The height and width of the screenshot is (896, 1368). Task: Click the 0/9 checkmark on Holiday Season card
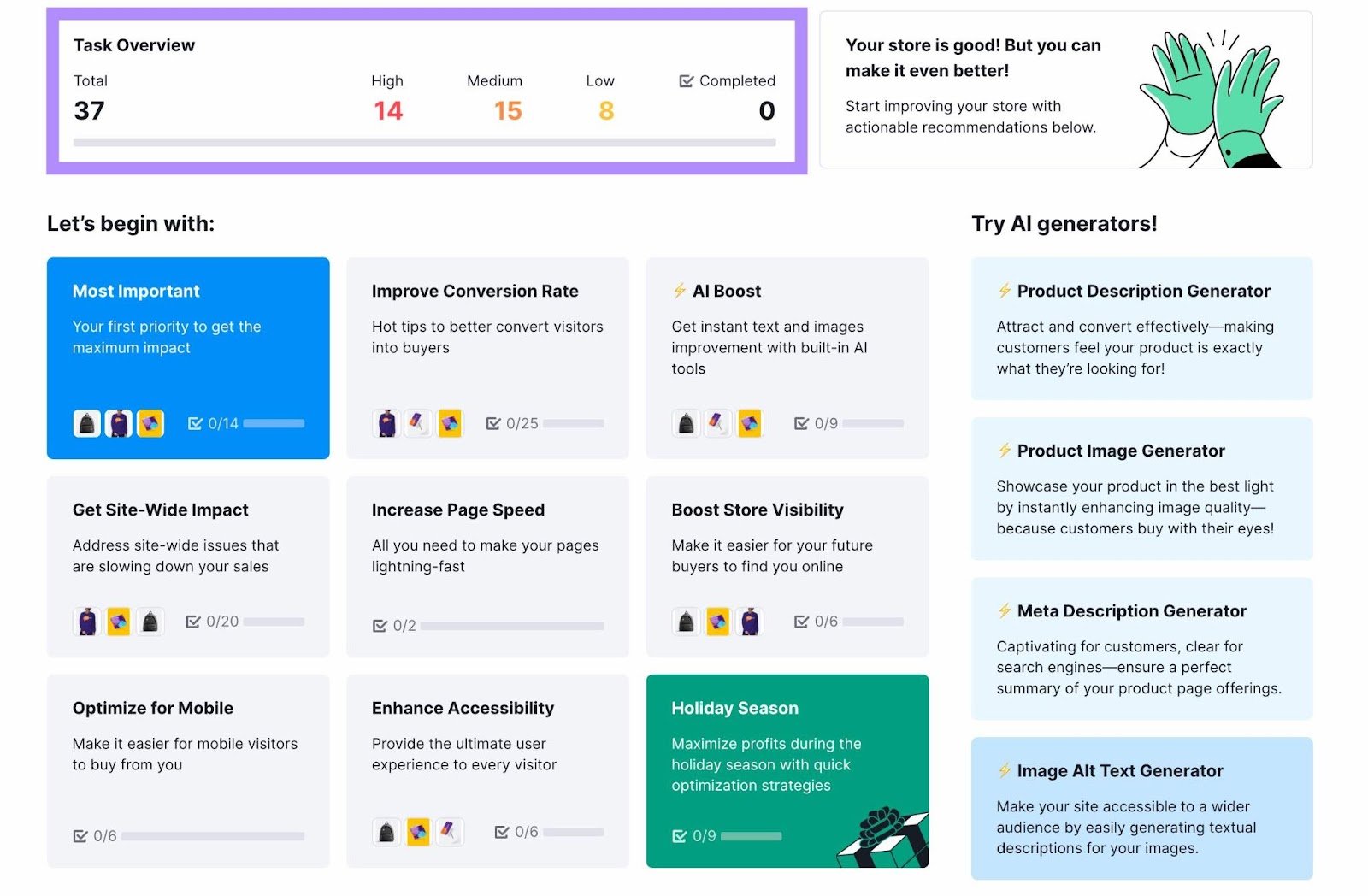[681, 835]
